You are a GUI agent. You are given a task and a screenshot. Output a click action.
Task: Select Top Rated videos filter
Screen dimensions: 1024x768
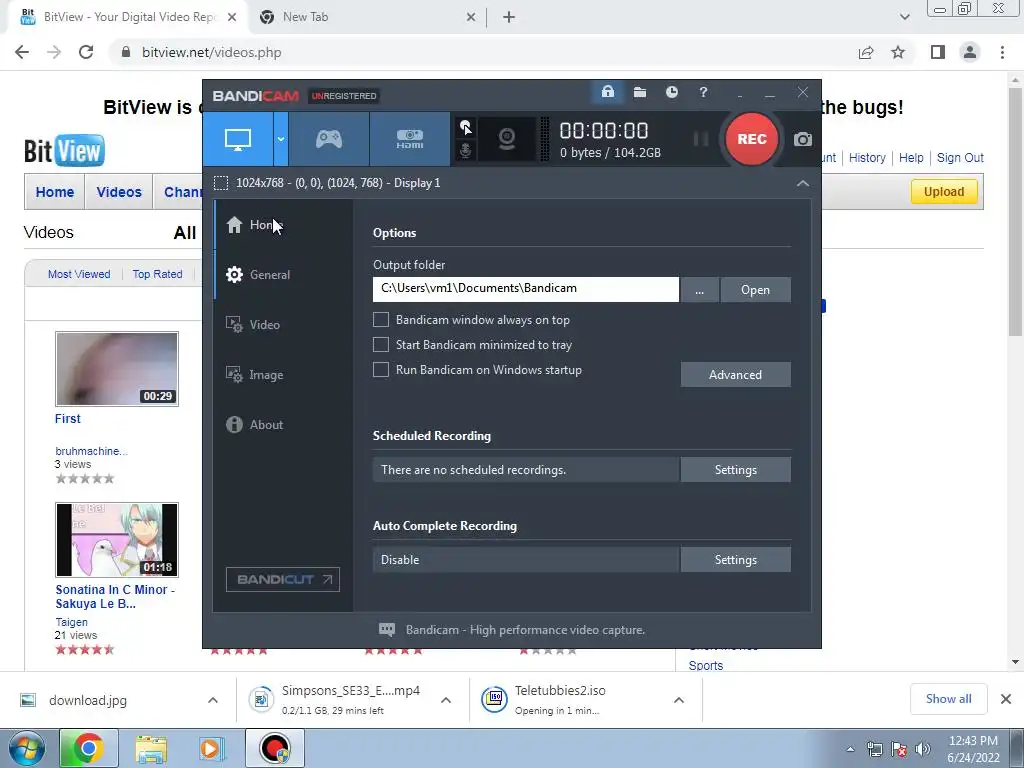[157, 274]
